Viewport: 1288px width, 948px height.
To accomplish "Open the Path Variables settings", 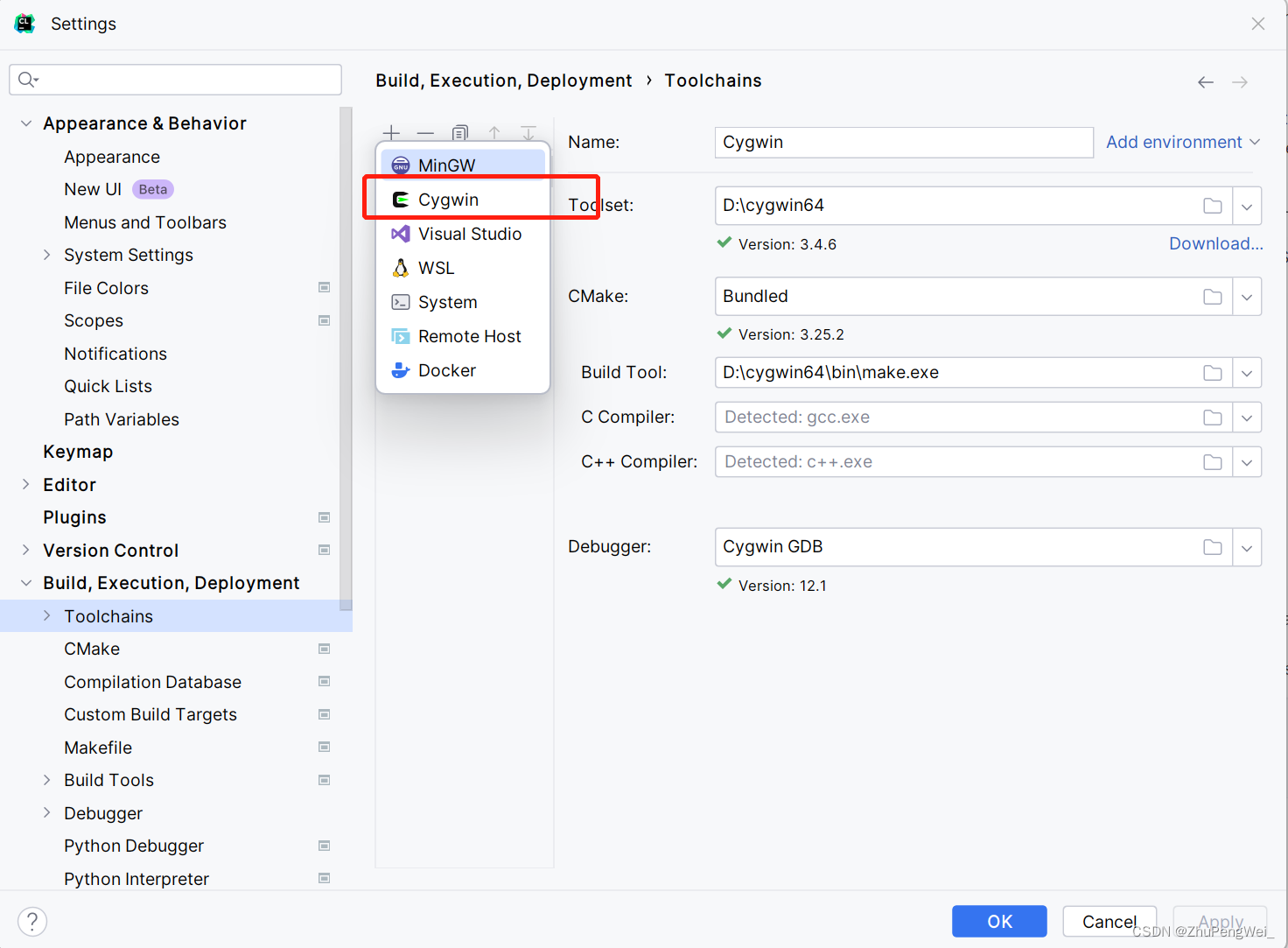I will (122, 419).
